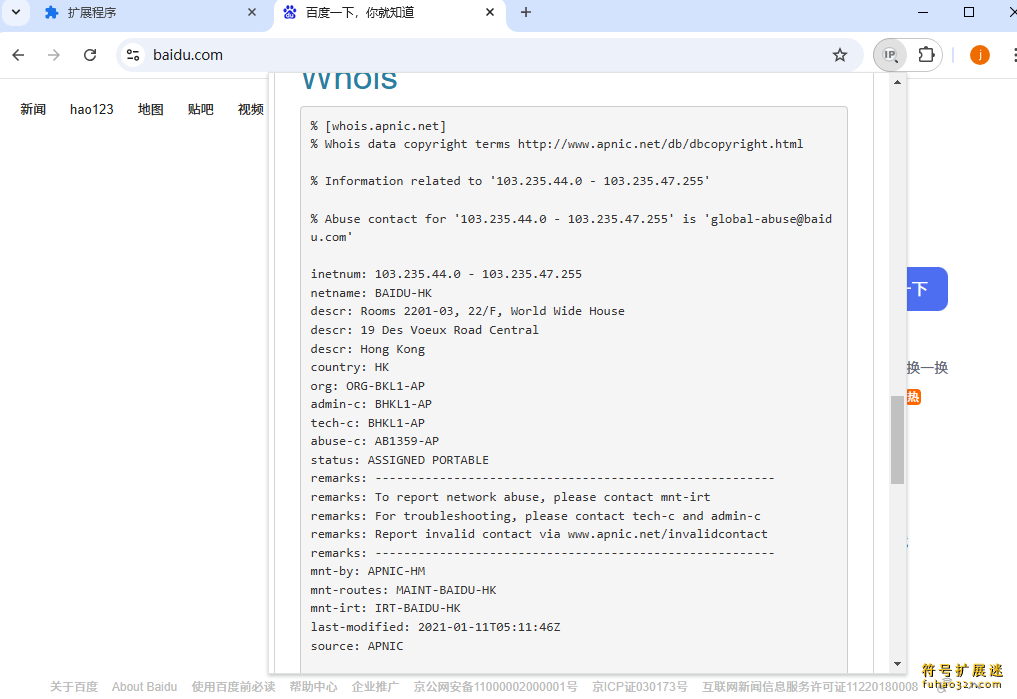The width and height of the screenshot is (1017, 699).
Task: Open 帮助中心 footer link
Action: [313, 687]
